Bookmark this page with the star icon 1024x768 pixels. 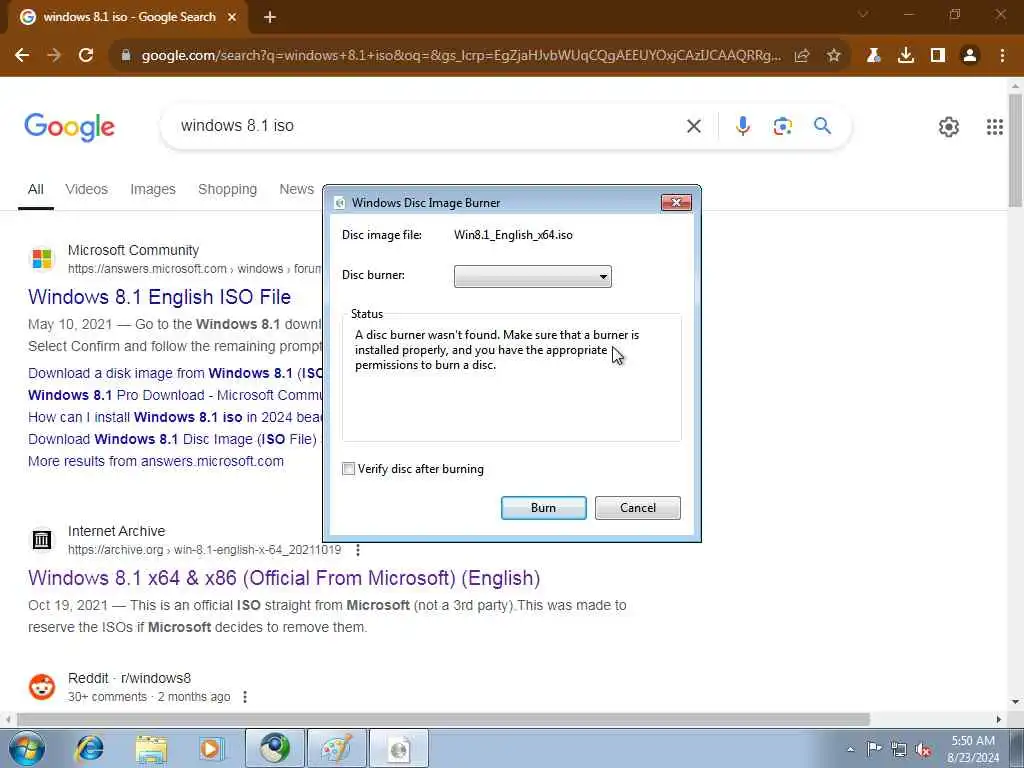pyautogui.click(x=834, y=56)
